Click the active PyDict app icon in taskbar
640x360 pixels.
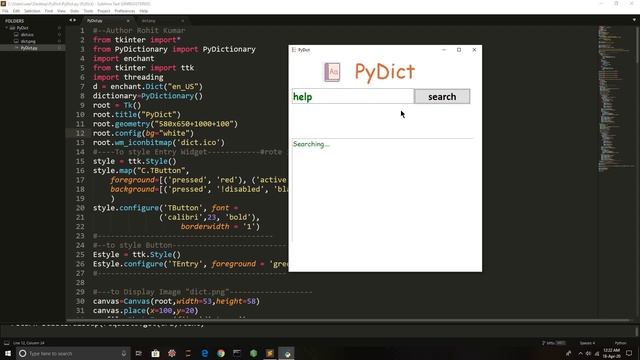pos(287,353)
